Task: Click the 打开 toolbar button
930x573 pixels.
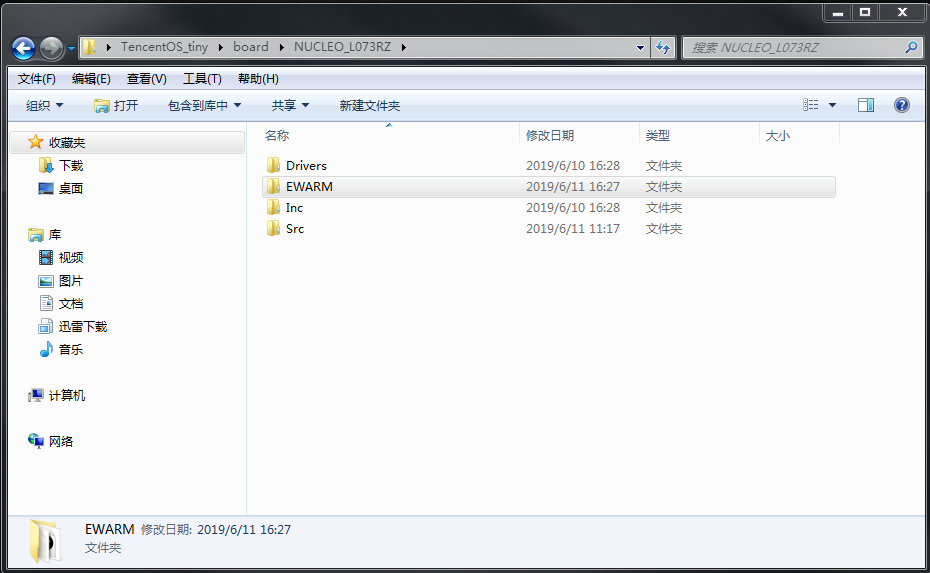Action: pos(116,105)
